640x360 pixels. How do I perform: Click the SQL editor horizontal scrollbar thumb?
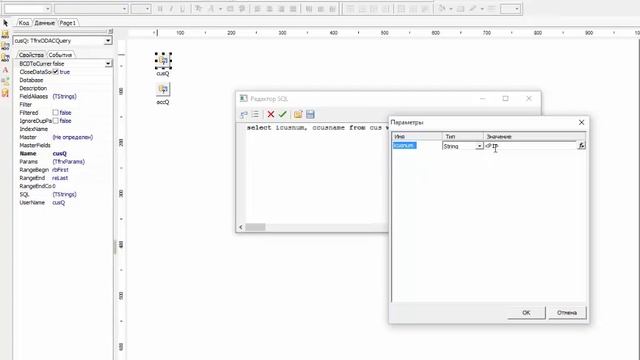click(x=255, y=227)
